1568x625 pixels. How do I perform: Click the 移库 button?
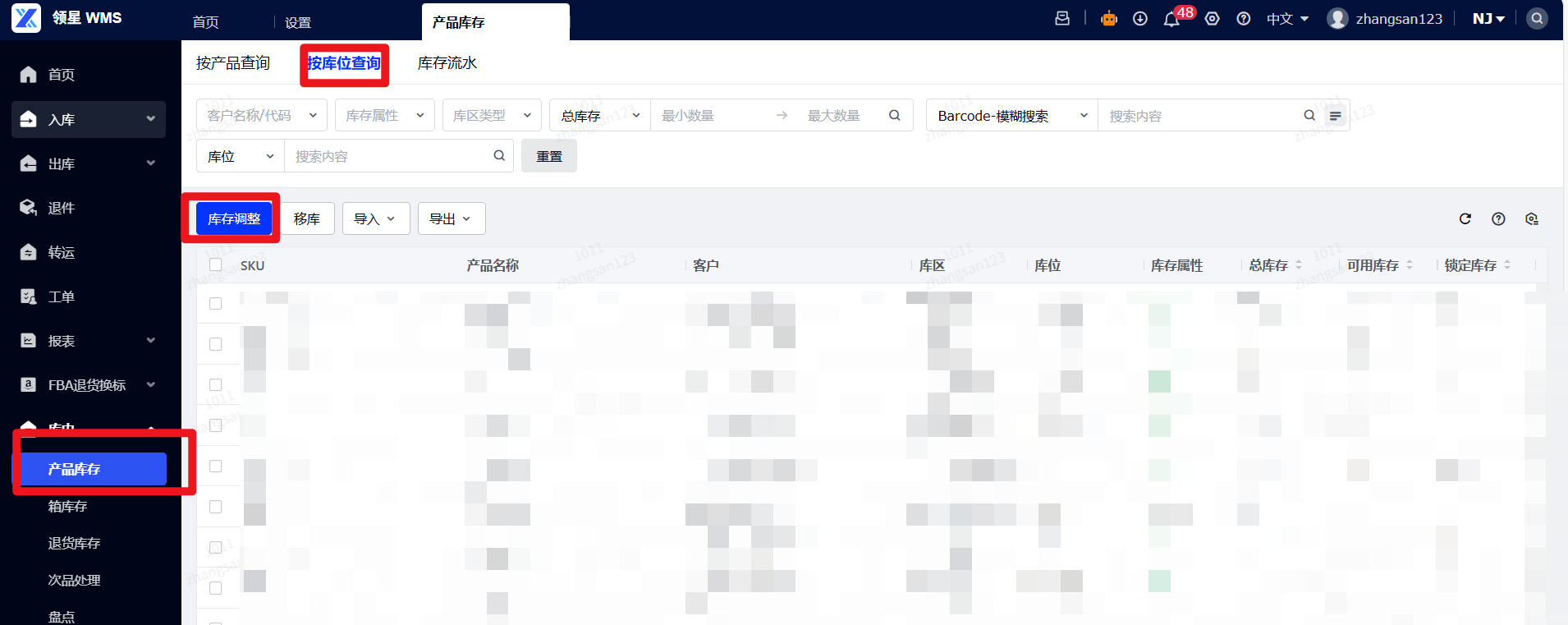[307, 218]
